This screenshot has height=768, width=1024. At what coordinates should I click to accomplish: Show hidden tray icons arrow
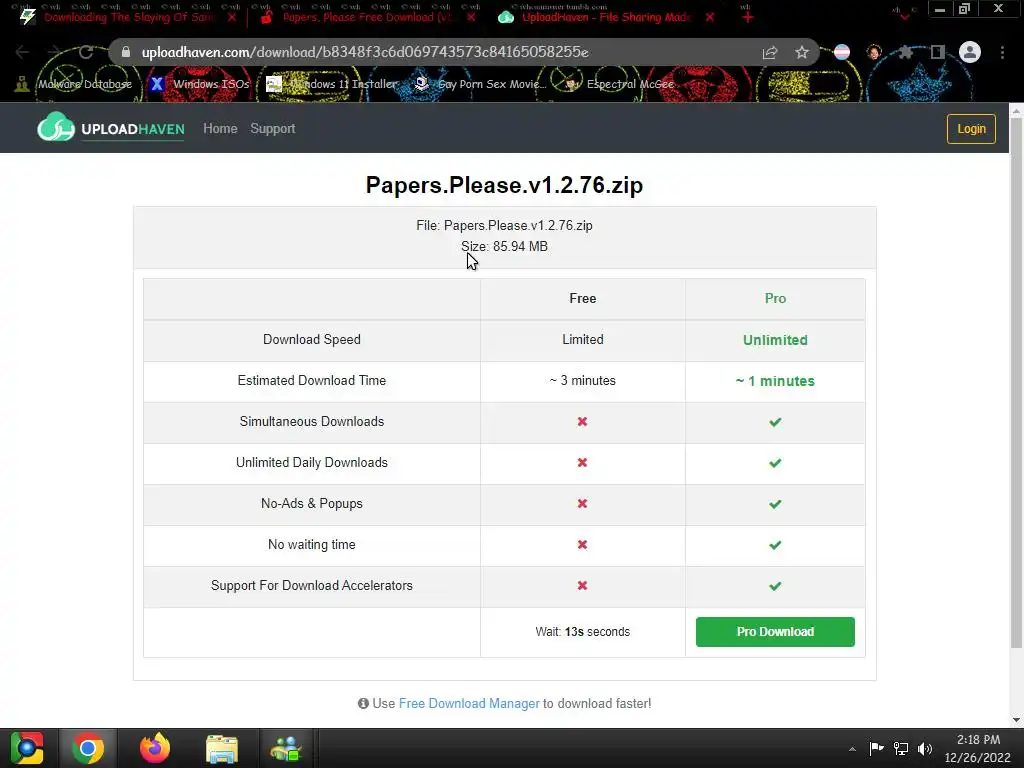click(x=852, y=749)
